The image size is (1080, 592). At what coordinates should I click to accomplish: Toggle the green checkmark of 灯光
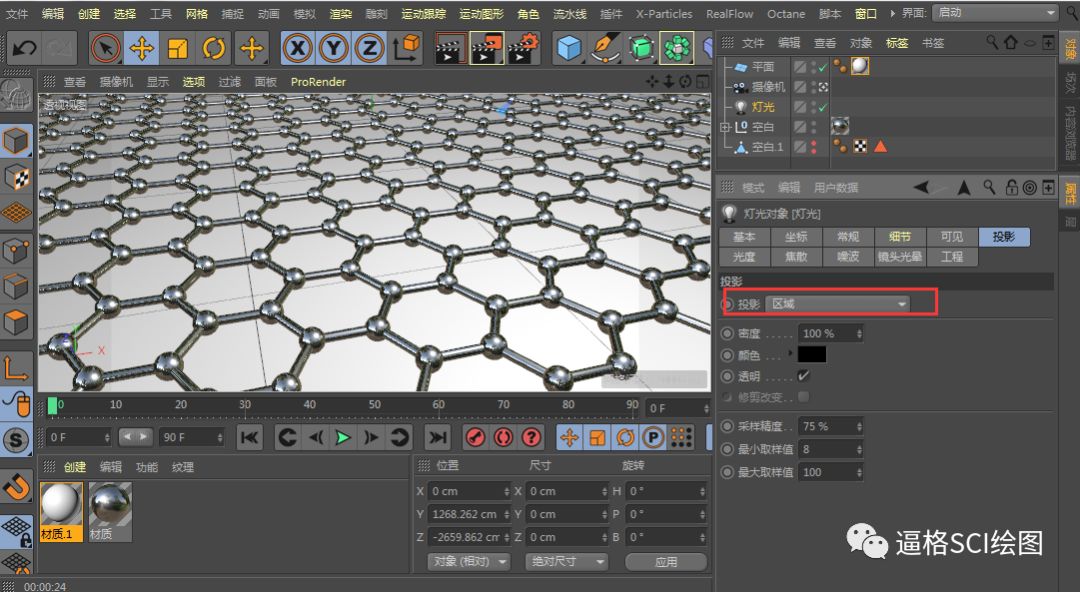pos(822,107)
